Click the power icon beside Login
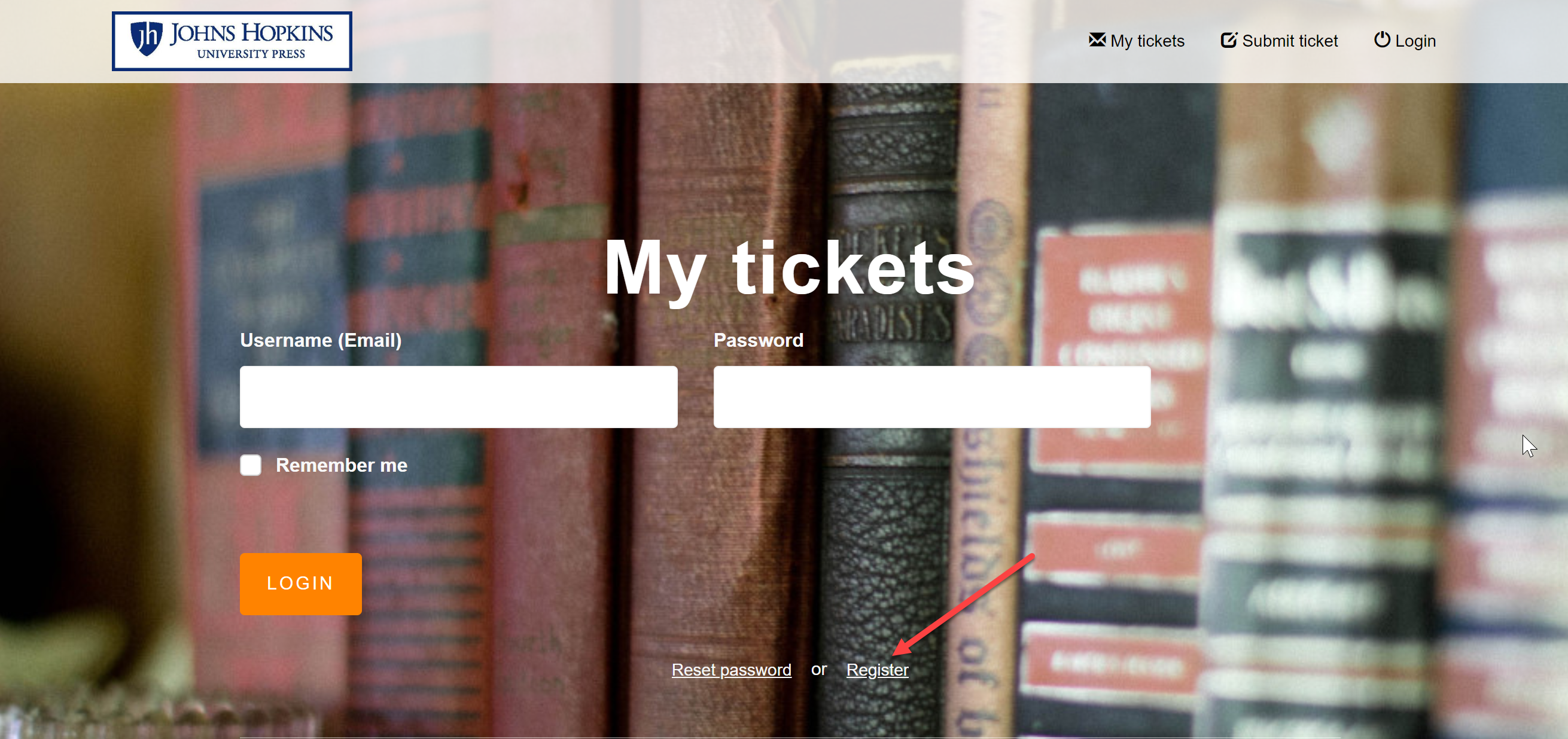The height and width of the screenshot is (739, 1568). [x=1382, y=39]
